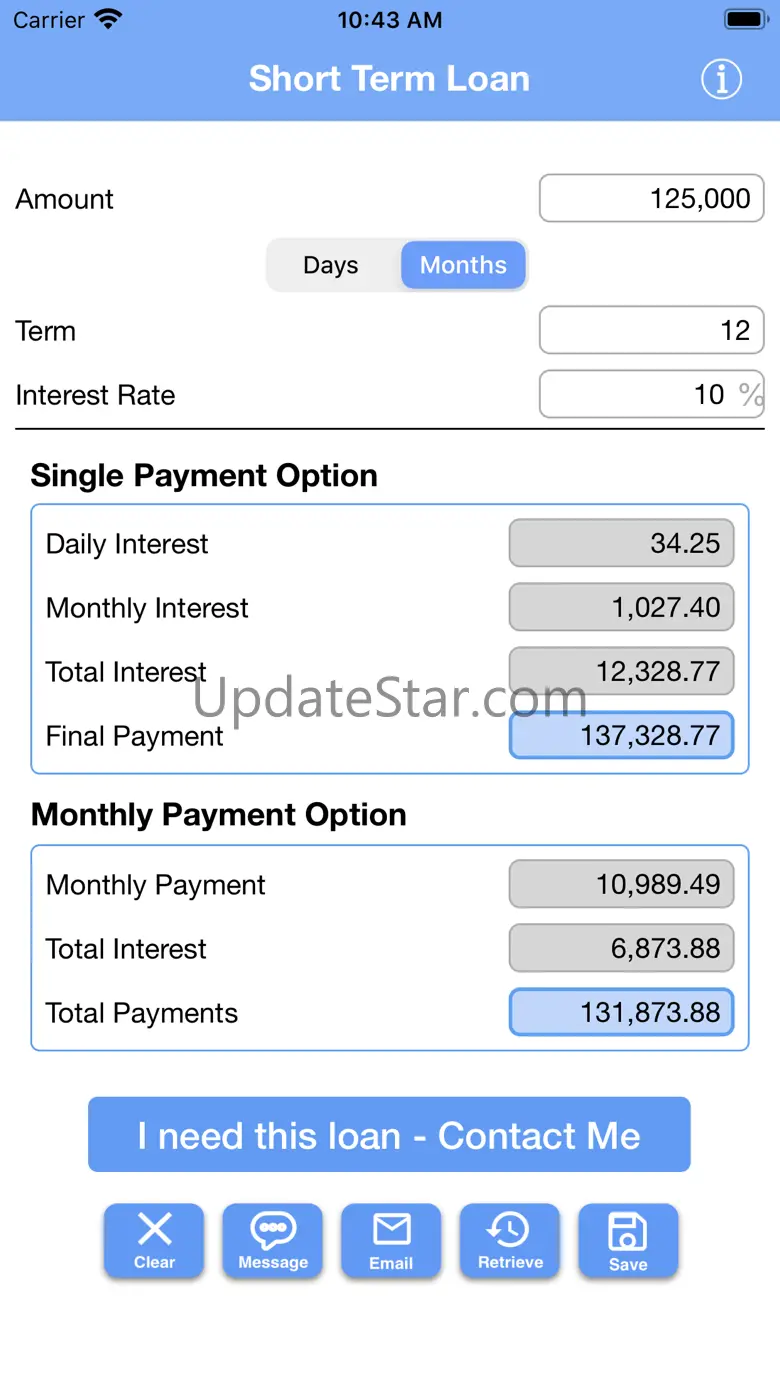
Task: Tap the Monthly Payment result field
Action: 621,884
